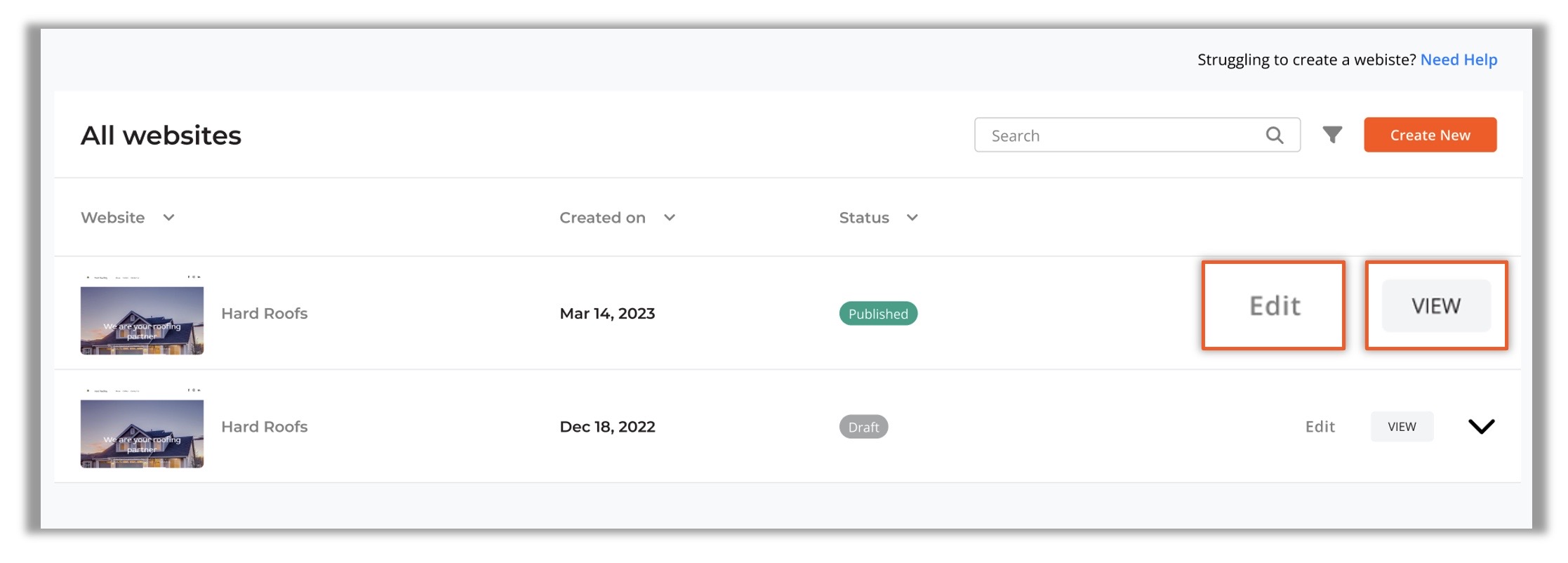This screenshot has height=563, width=1568.
Task: Click the search magnifier icon
Action: tap(1275, 135)
